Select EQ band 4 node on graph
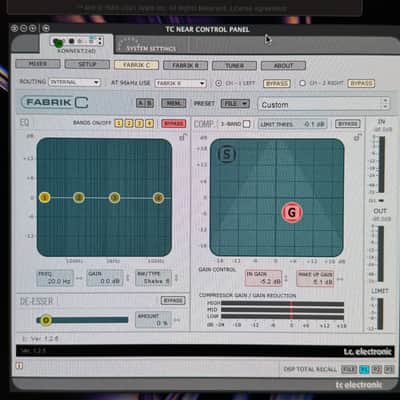The width and height of the screenshot is (400, 400). coord(158,198)
